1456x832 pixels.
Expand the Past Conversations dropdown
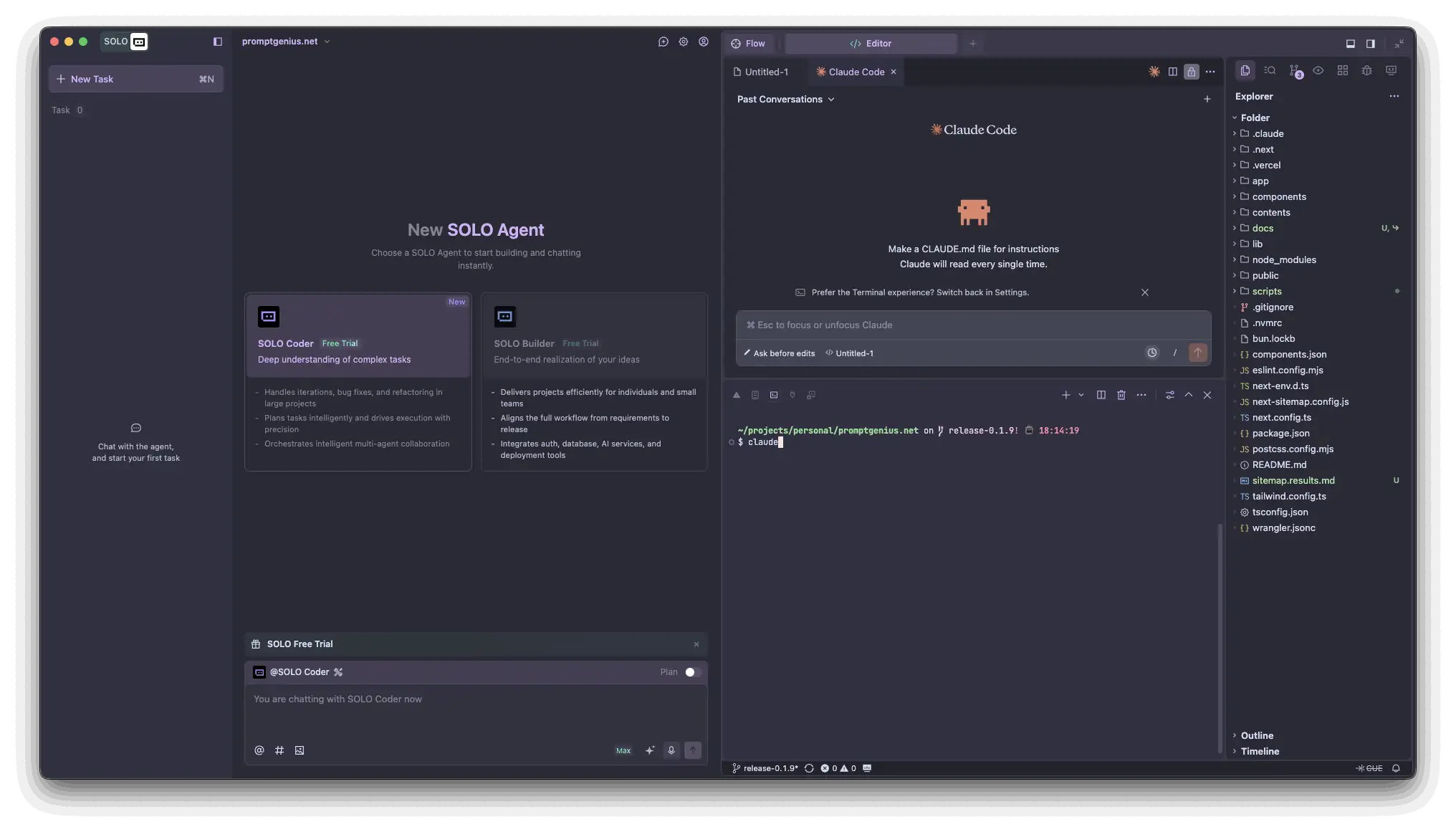point(786,99)
